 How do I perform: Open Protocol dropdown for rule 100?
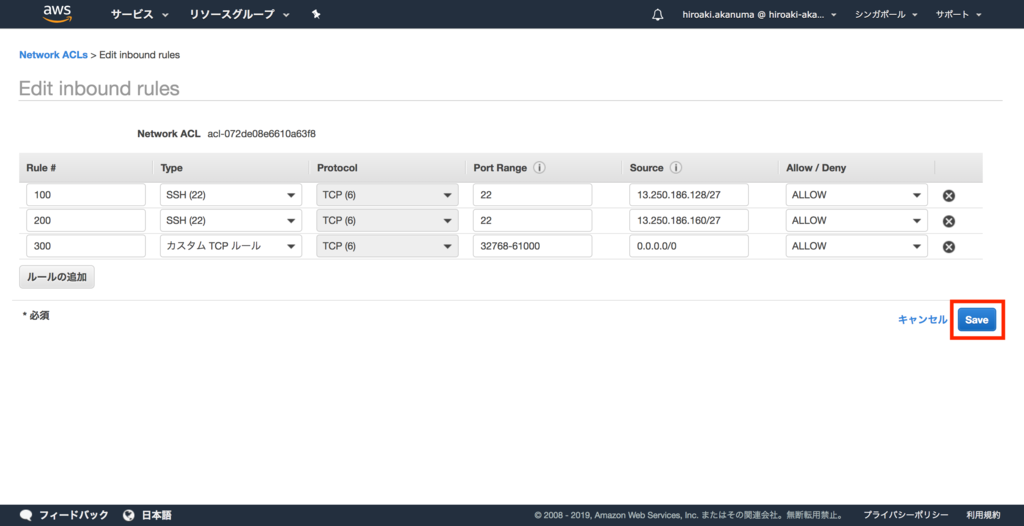(x=387, y=195)
